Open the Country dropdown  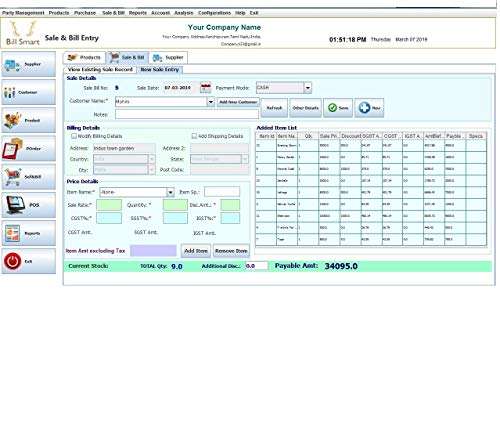click(151, 159)
